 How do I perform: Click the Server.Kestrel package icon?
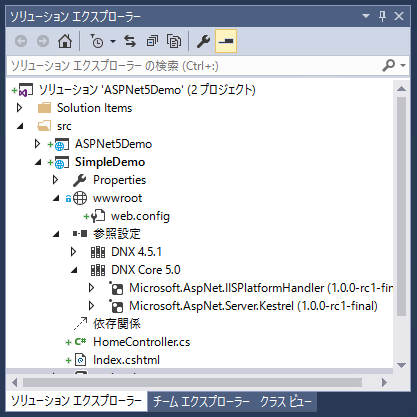pyautogui.click(x=116, y=306)
